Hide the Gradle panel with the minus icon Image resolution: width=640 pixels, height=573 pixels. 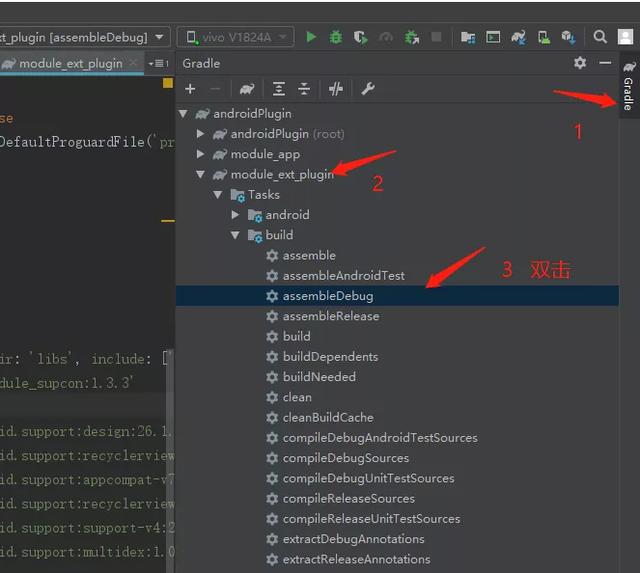[605, 63]
